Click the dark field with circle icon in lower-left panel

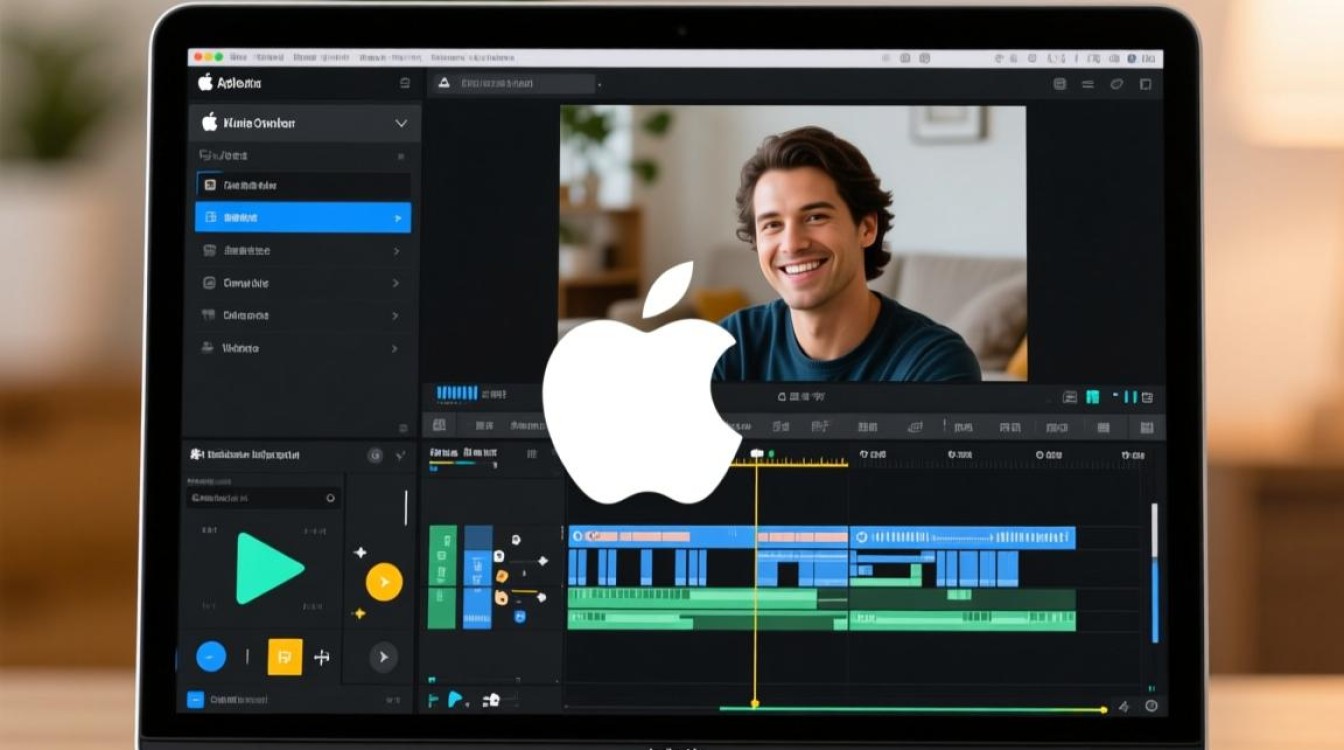coord(264,497)
